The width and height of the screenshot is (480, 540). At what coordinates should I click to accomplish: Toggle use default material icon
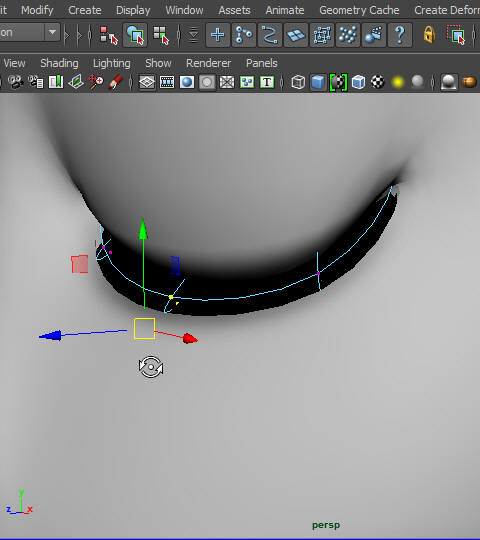click(x=338, y=82)
